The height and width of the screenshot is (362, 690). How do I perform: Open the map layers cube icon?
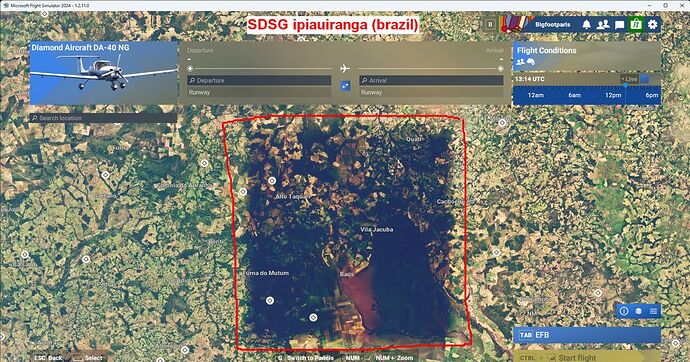tap(639, 311)
